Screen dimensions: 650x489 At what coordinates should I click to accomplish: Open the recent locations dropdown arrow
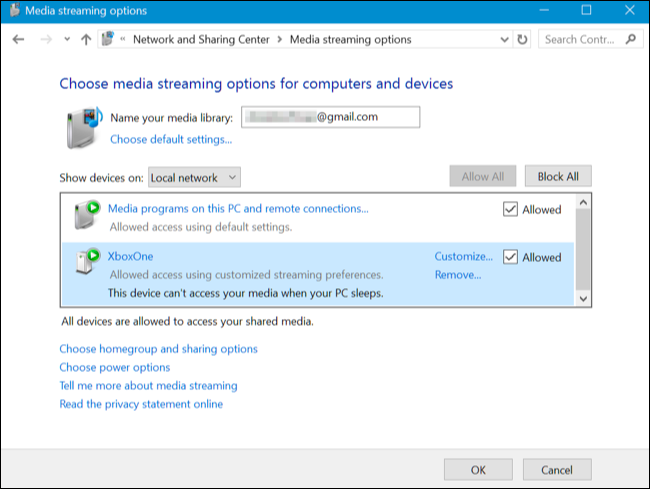tap(67, 40)
